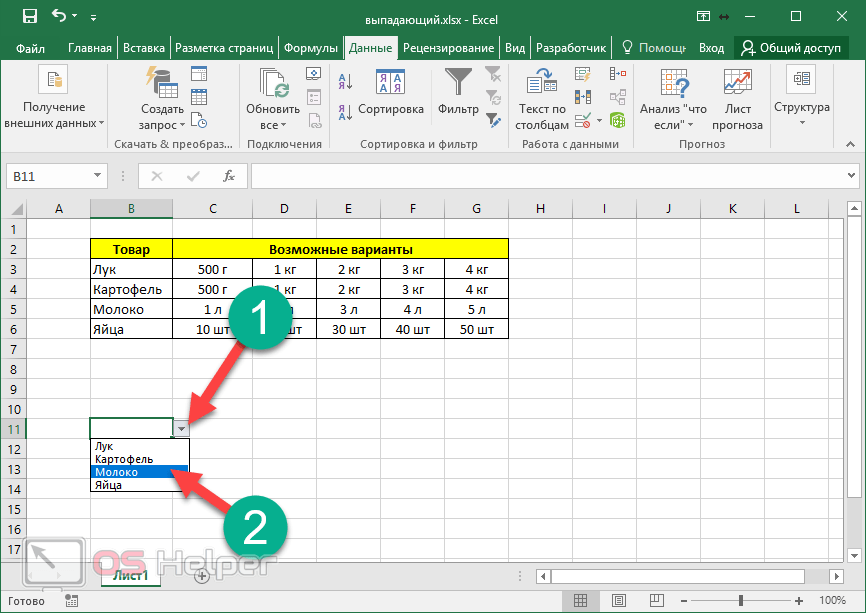The width and height of the screenshot is (866, 613).
Task: Click the Filter funnel icon
Action: click(x=458, y=84)
